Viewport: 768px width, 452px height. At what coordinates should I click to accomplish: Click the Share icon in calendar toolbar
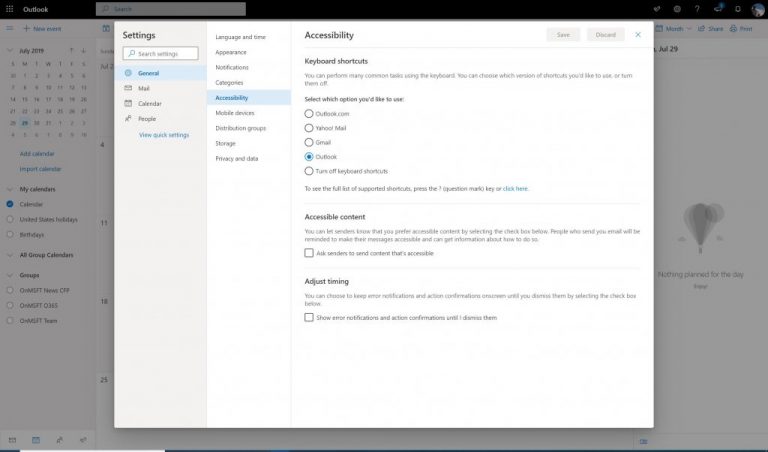point(701,28)
